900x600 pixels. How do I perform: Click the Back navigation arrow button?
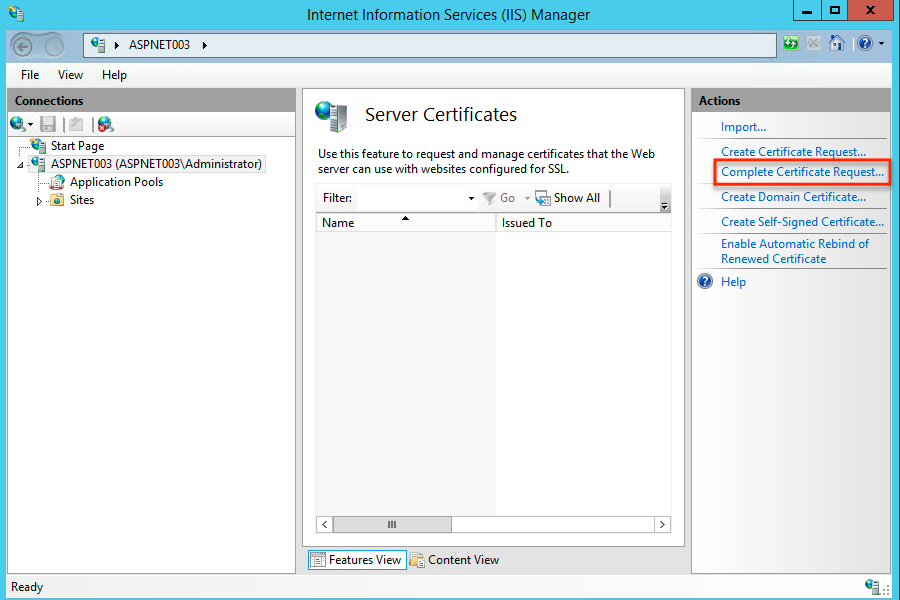[x=23, y=46]
